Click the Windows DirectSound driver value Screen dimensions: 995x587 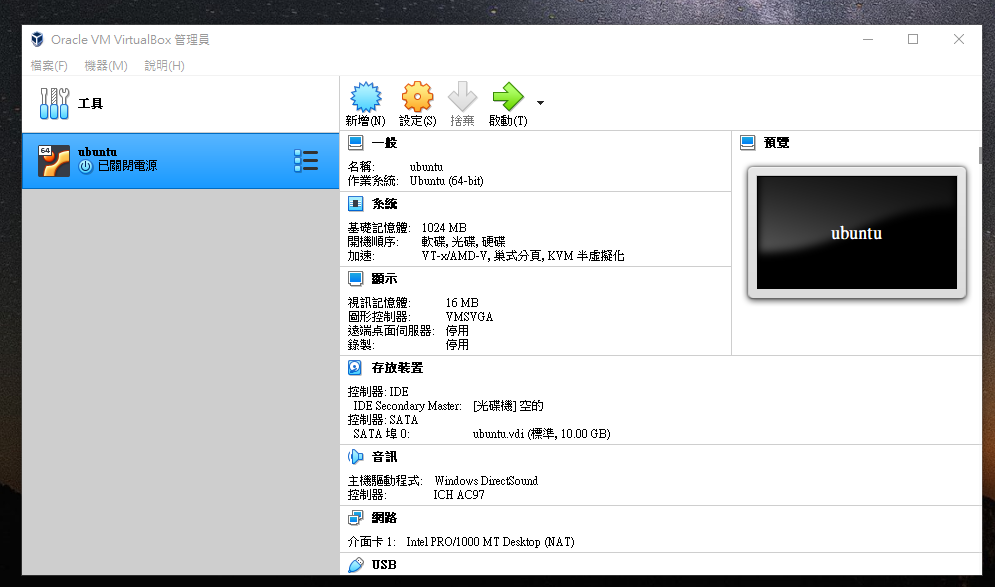[486, 480]
